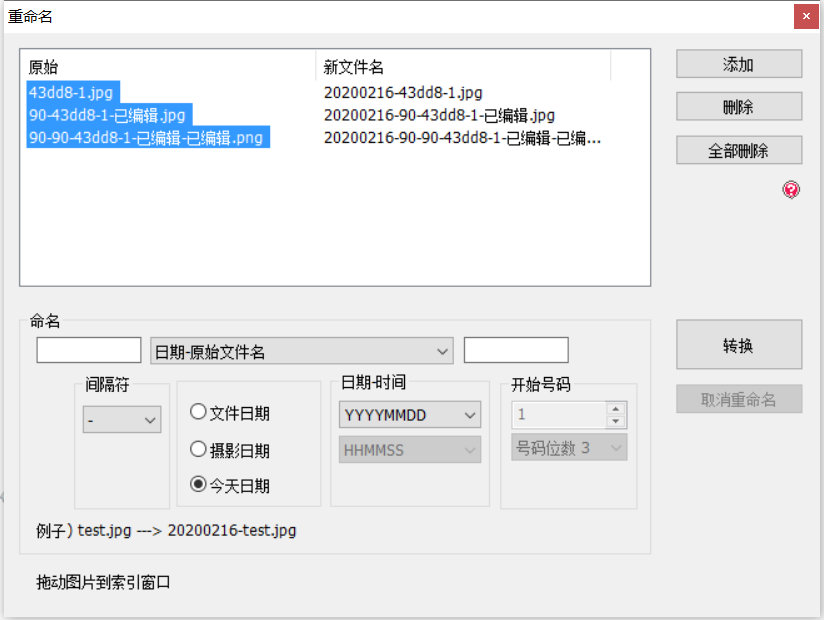Screen dimensions: 824x620
Task: Click the 删除 button
Action: point(739,107)
